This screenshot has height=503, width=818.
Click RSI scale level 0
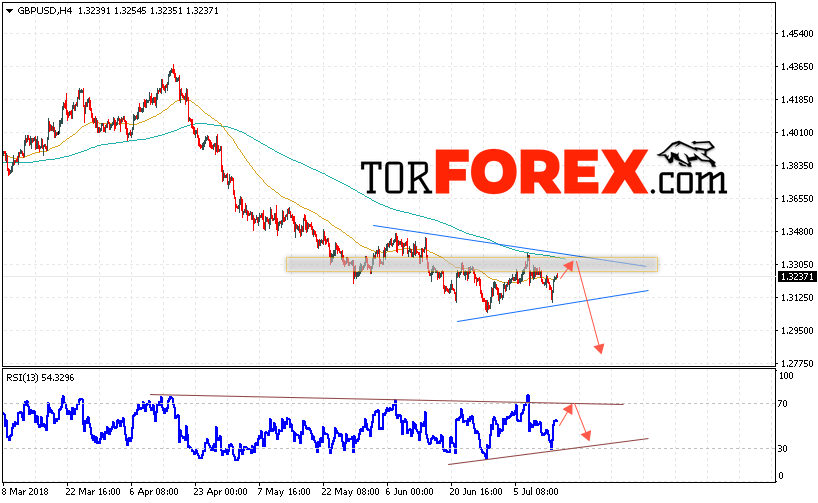(781, 476)
